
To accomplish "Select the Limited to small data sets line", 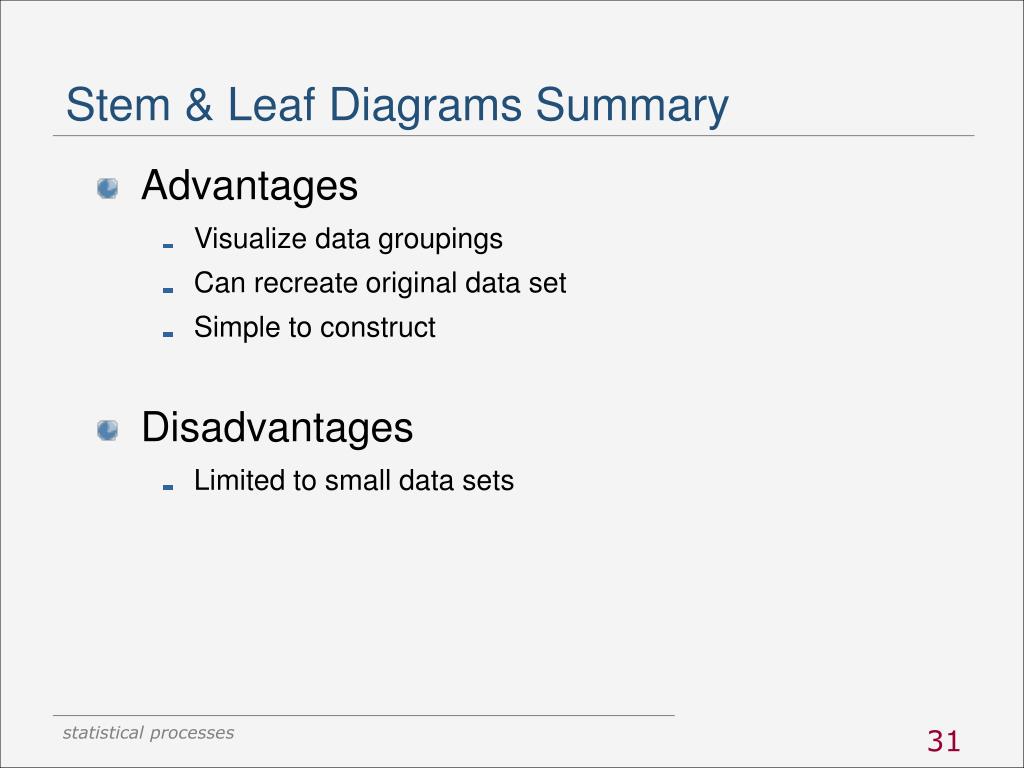I will (354, 481).
